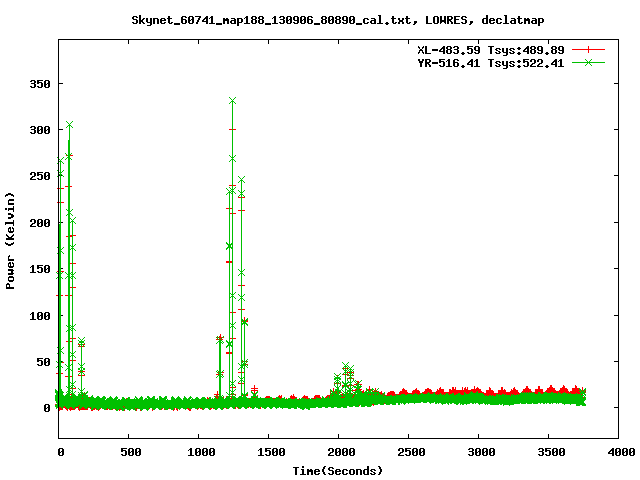Click y-axis tick label 100
Screen dimensions: 640x480
40,316
